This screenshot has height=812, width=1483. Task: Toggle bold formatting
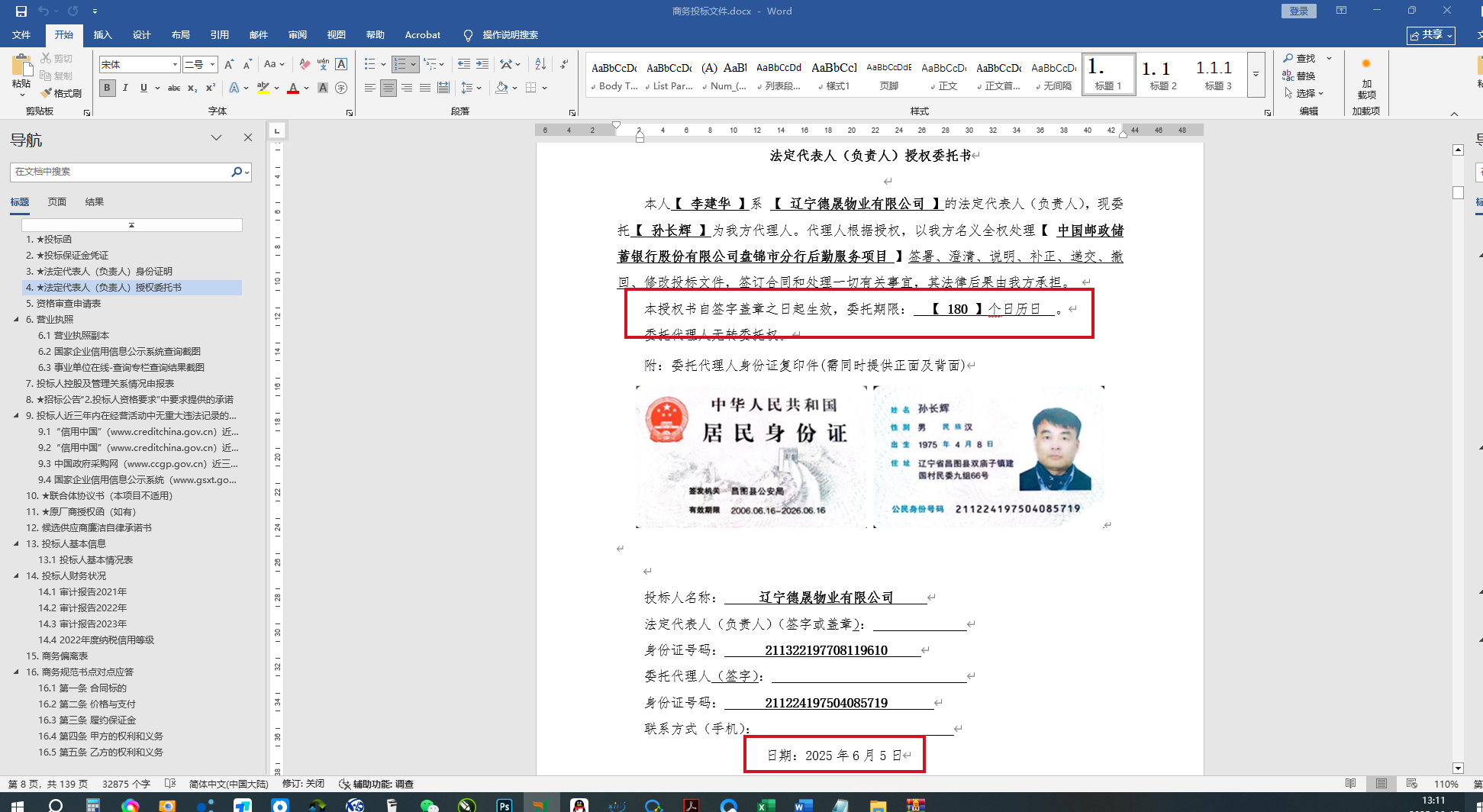click(x=107, y=88)
